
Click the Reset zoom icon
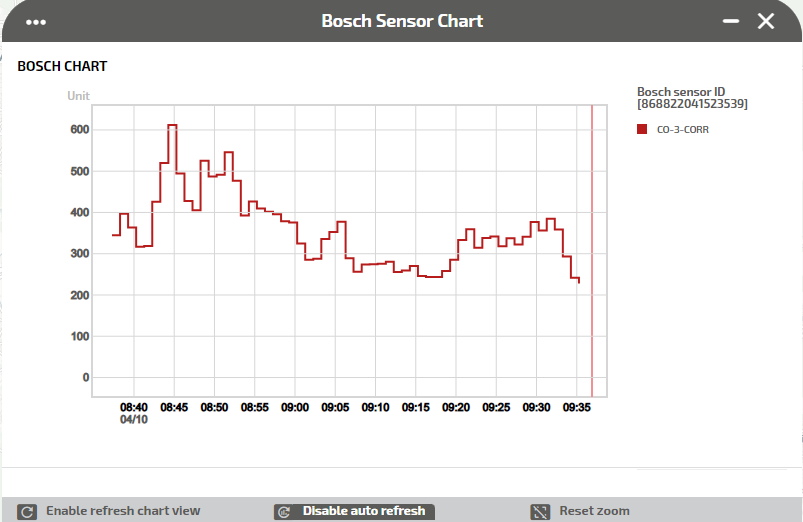pyautogui.click(x=540, y=511)
